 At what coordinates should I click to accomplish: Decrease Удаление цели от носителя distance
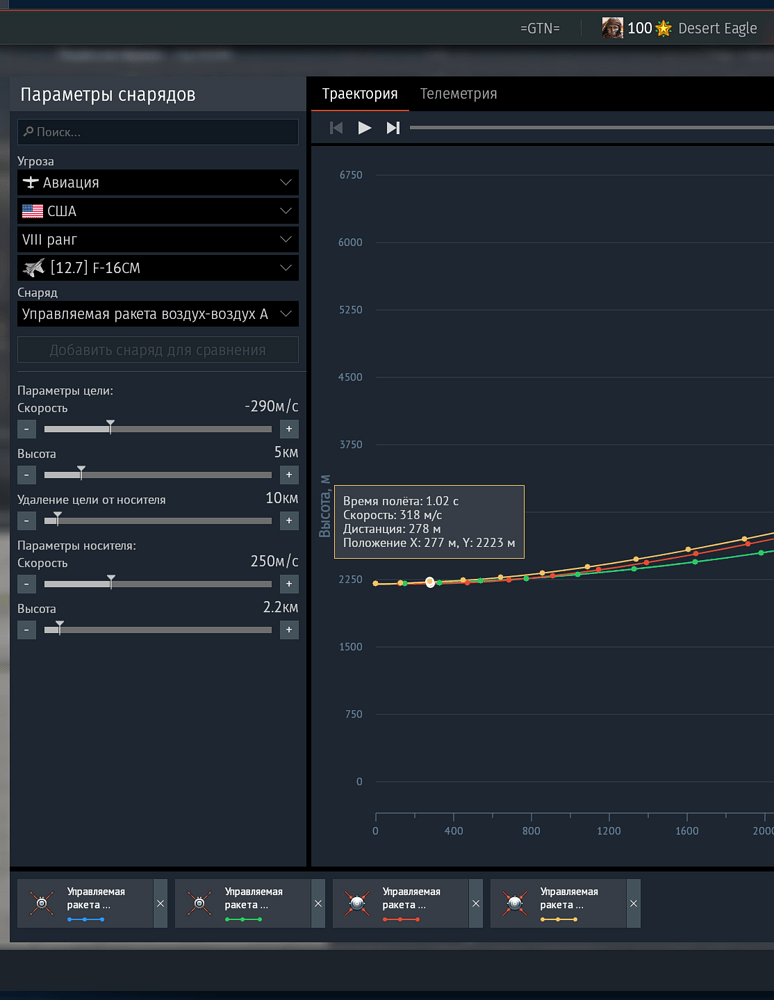click(26, 521)
